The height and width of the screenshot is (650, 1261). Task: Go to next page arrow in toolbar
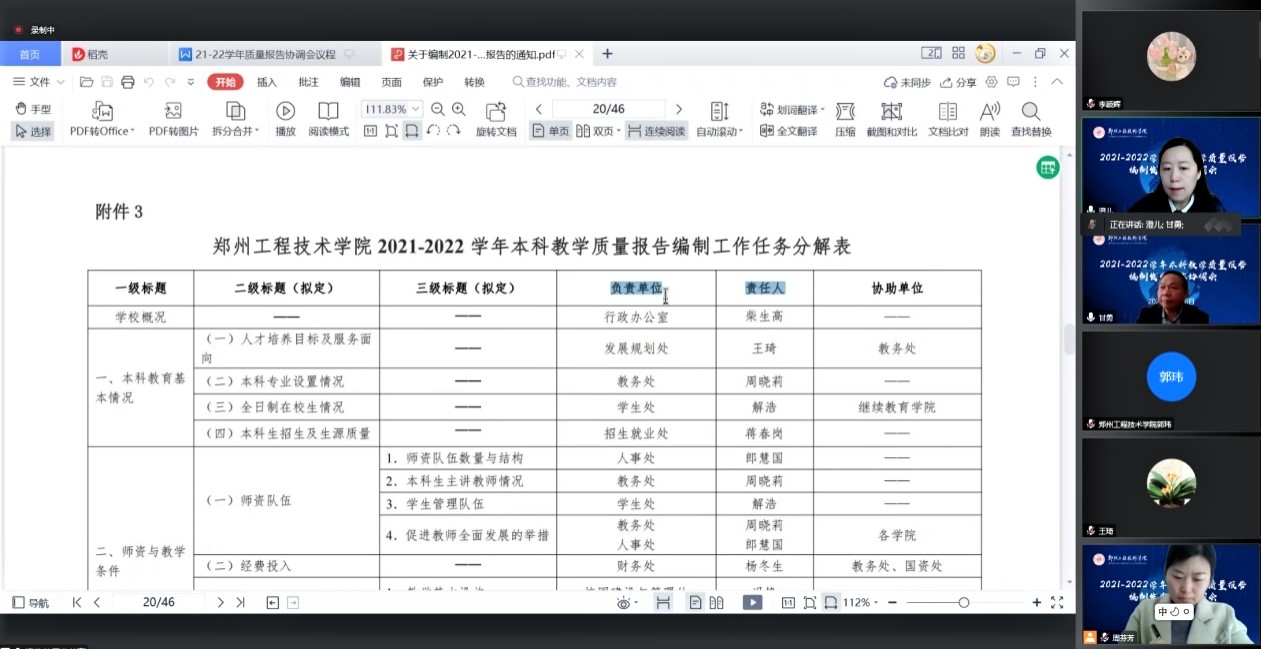coord(679,109)
